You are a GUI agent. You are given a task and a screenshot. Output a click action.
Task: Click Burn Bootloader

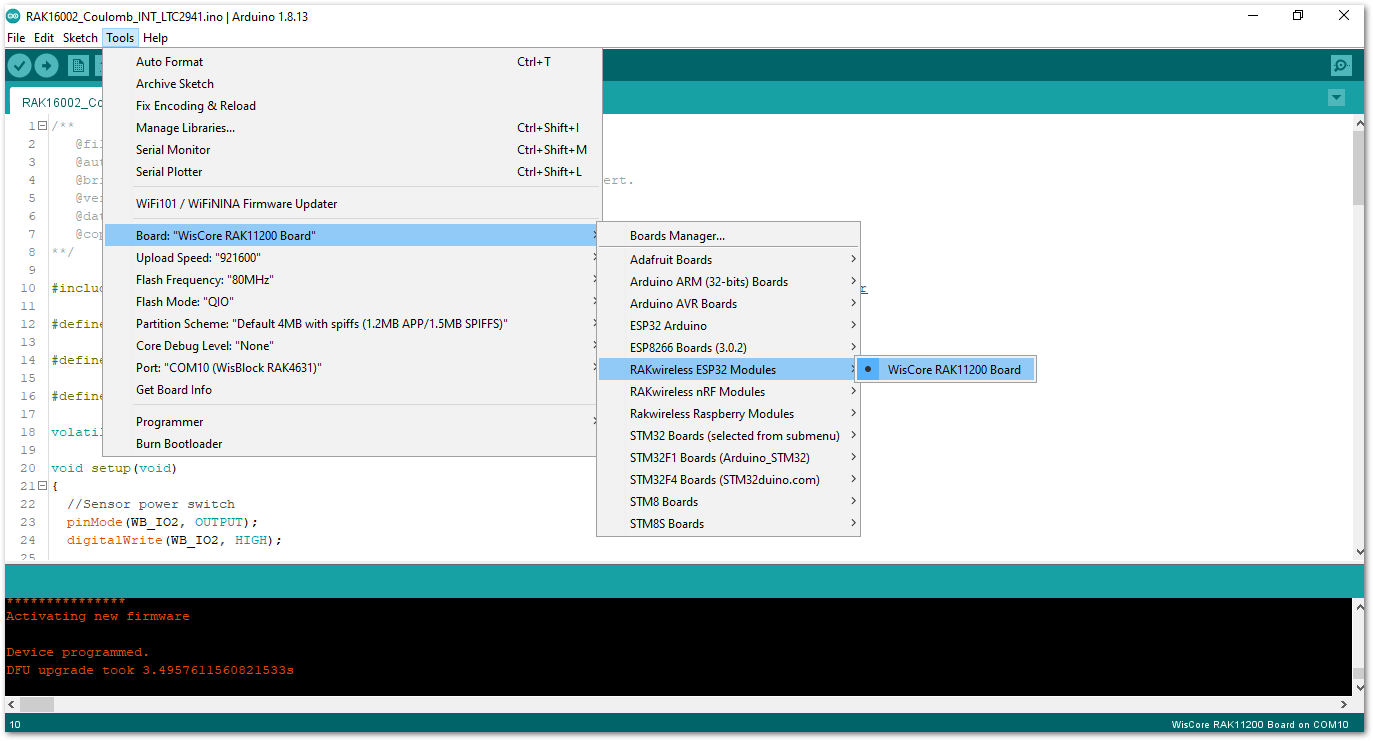pos(353,444)
